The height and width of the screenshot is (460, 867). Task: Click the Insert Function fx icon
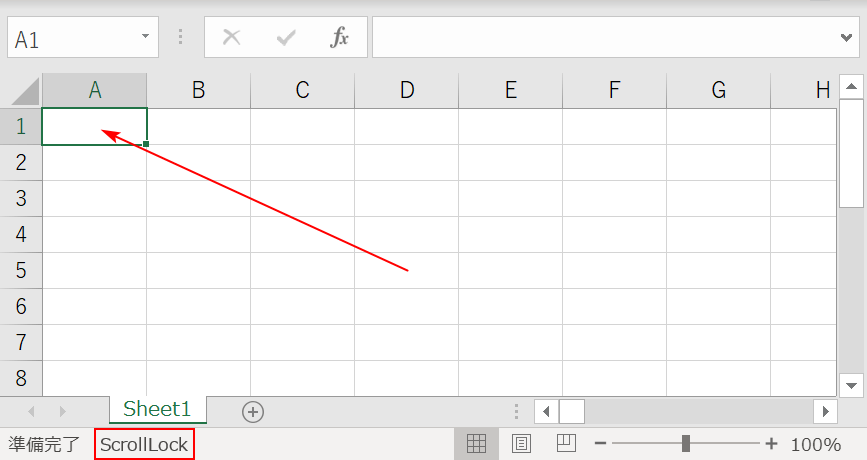point(340,38)
